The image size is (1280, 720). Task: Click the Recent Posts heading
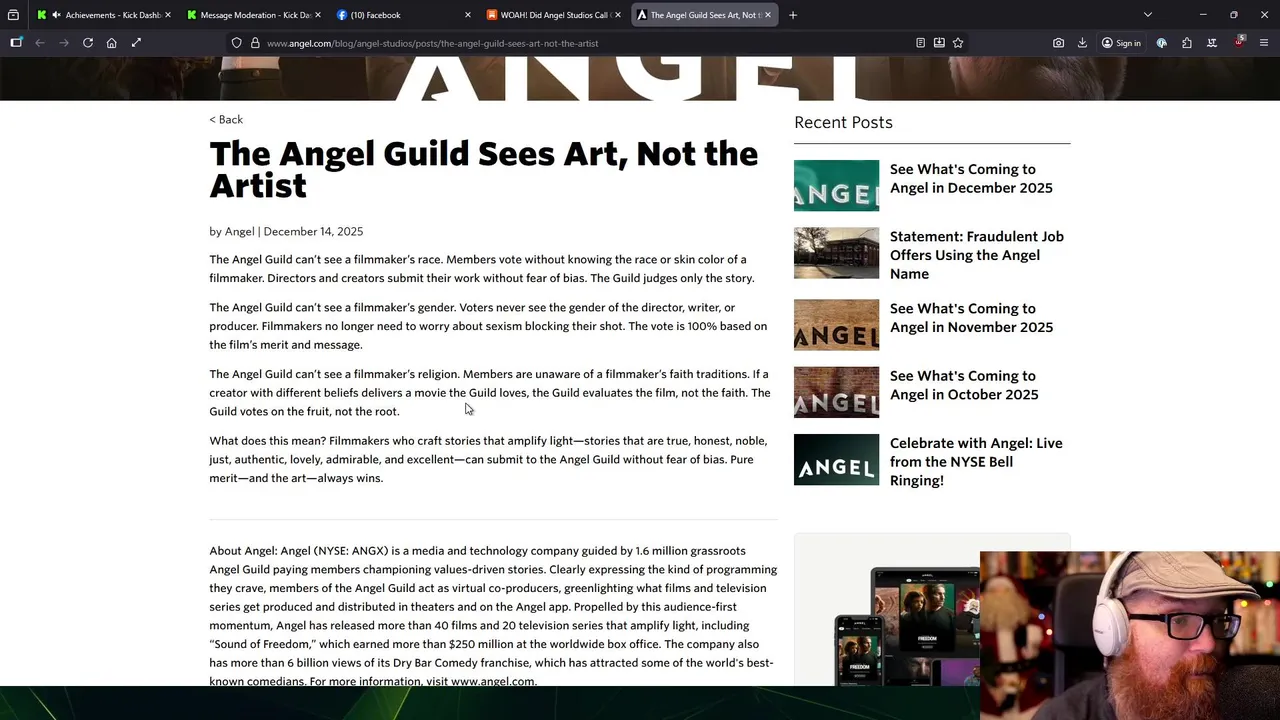coord(843,122)
